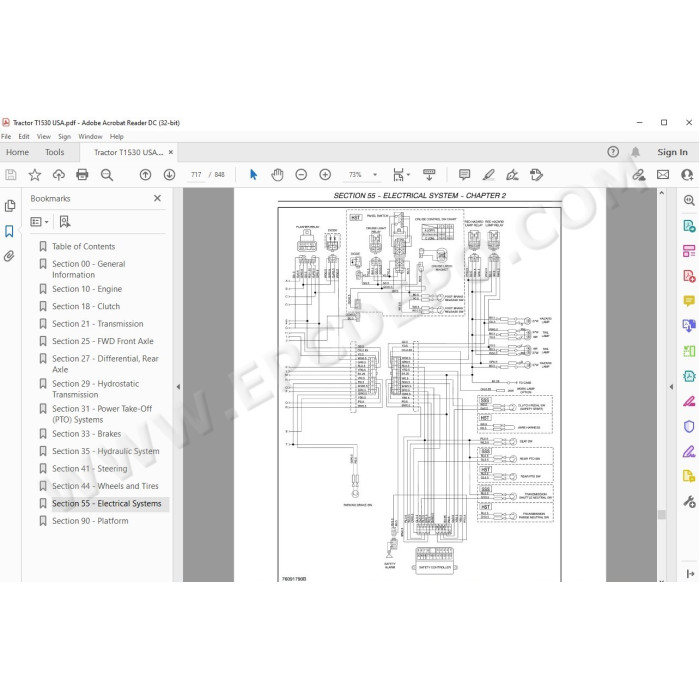
Task: Open the Edit menu
Action: tap(24, 137)
